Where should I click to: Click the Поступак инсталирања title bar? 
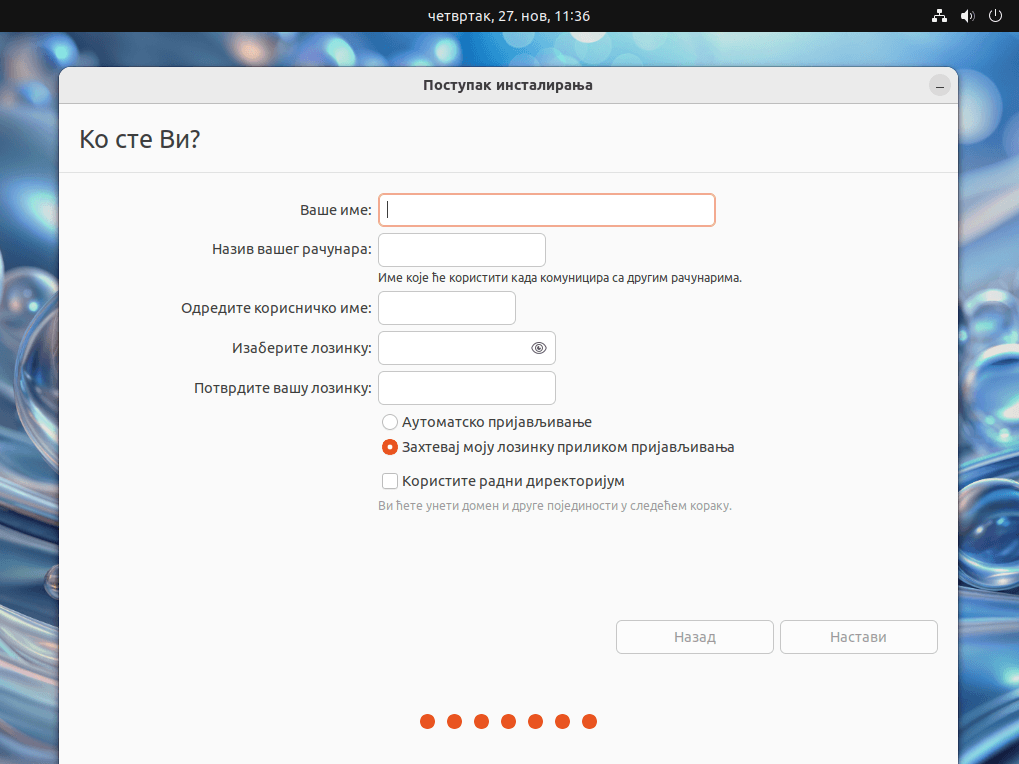pyautogui.click(x=508, y=85)
